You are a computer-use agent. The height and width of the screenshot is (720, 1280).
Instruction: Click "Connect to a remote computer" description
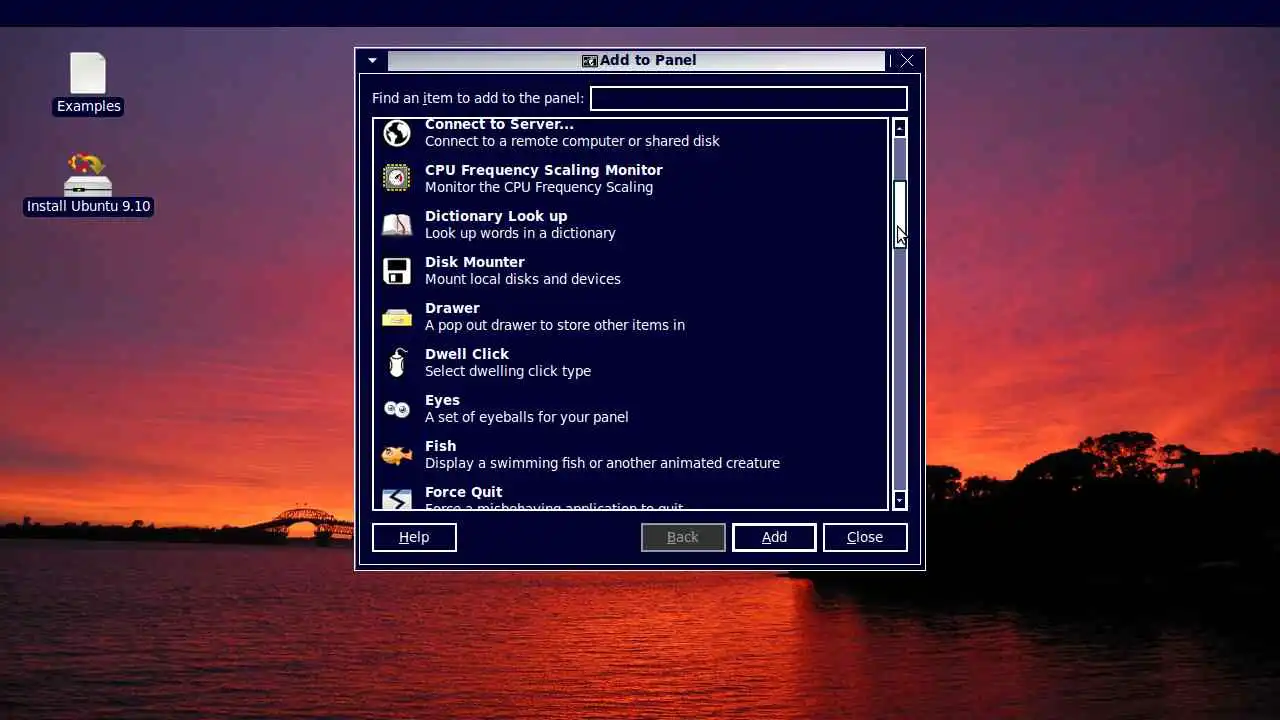click(x=572, y=141)
